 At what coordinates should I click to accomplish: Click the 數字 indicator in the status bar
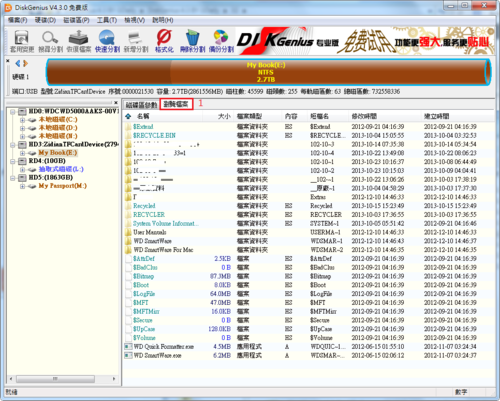pyautogui.click(x=461, y=392)
